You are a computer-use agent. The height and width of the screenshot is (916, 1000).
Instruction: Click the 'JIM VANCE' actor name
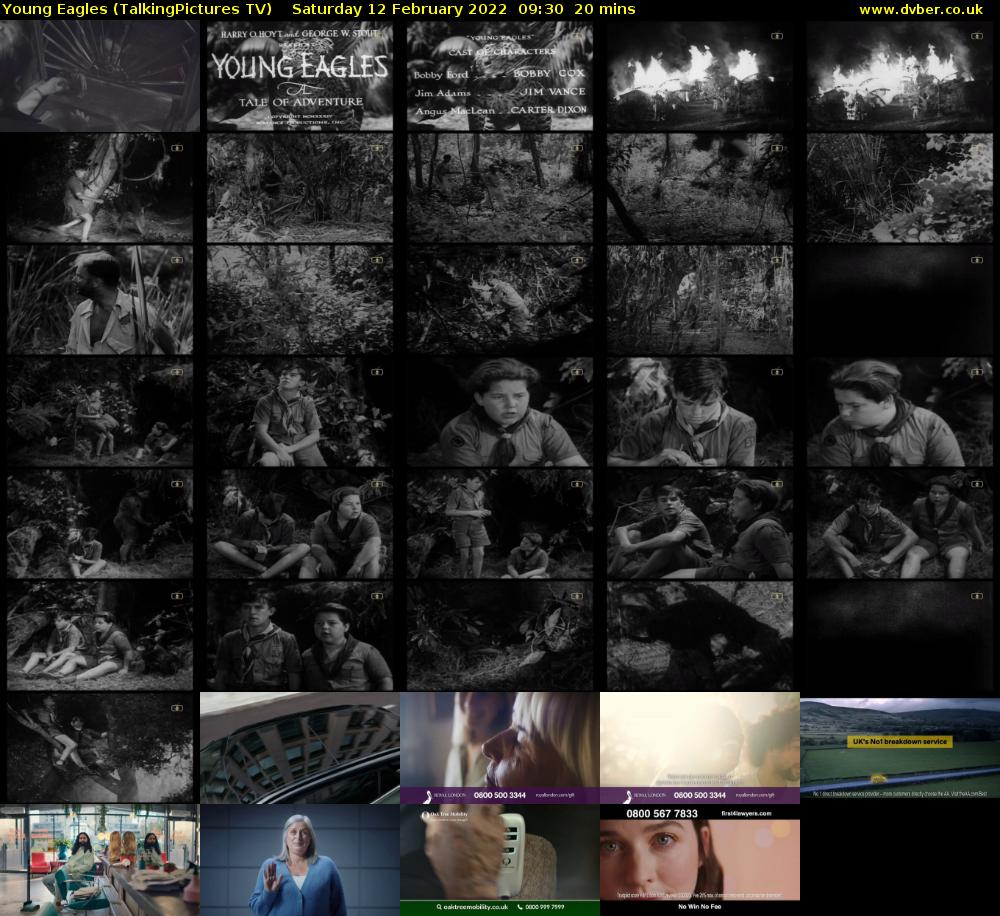click(x=552, y=91)
